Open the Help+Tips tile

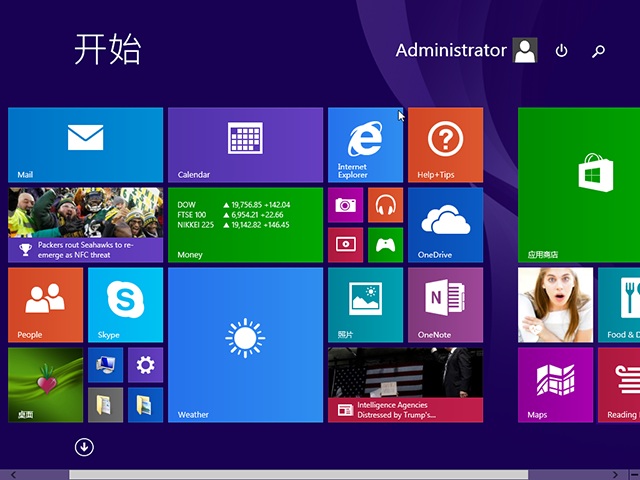(445, 145)
